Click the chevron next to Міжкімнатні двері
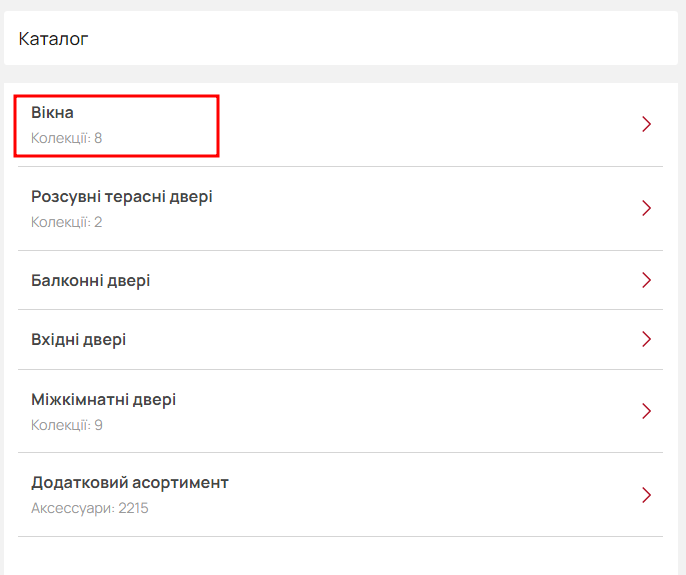Image resolution: width=686 pixels, height=575 pixels. (x=647, y=411)
